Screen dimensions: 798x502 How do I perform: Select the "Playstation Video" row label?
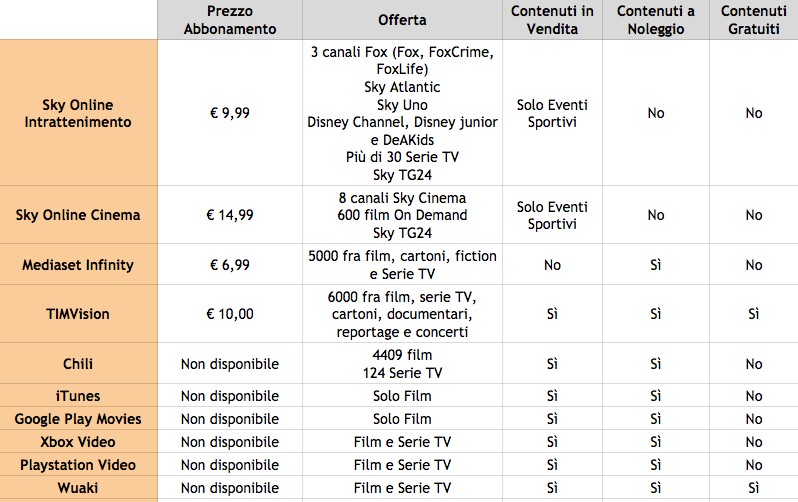[x=78, y=465]
